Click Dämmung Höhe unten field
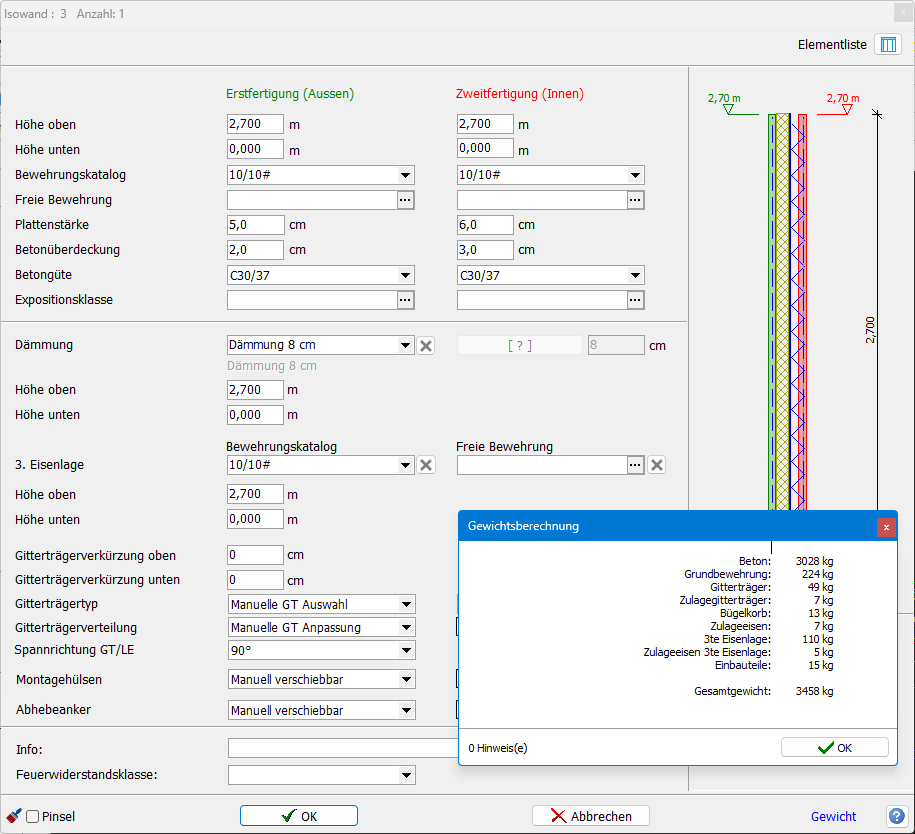Viewport: 915px width, 834px height. [x=255, y=415]
